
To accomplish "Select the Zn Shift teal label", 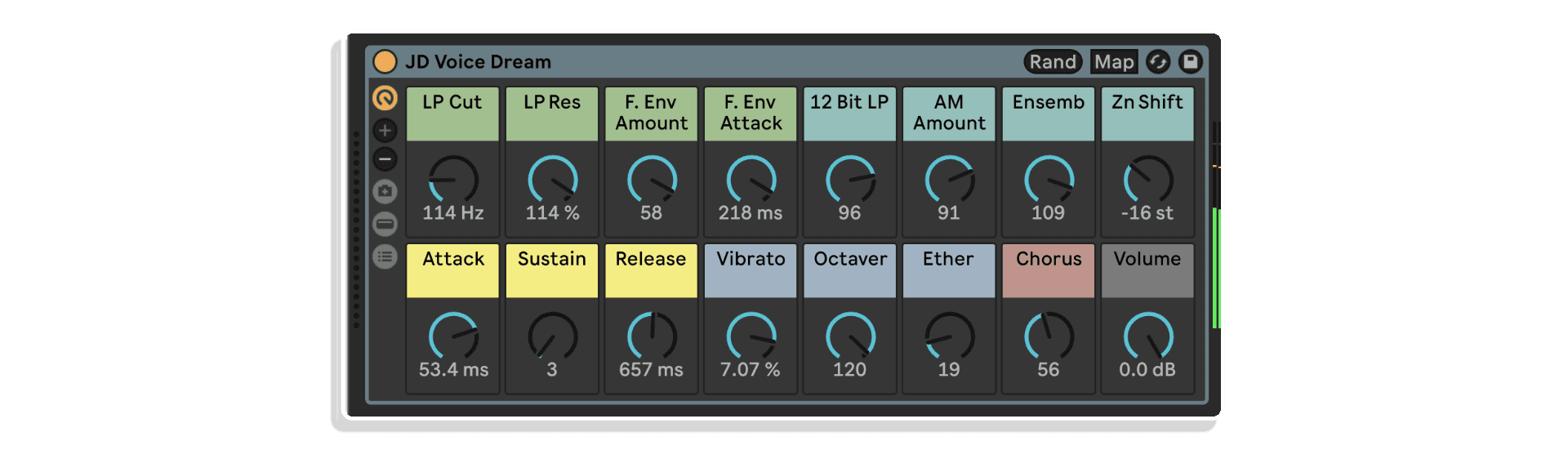I will tap(1147, 114).
